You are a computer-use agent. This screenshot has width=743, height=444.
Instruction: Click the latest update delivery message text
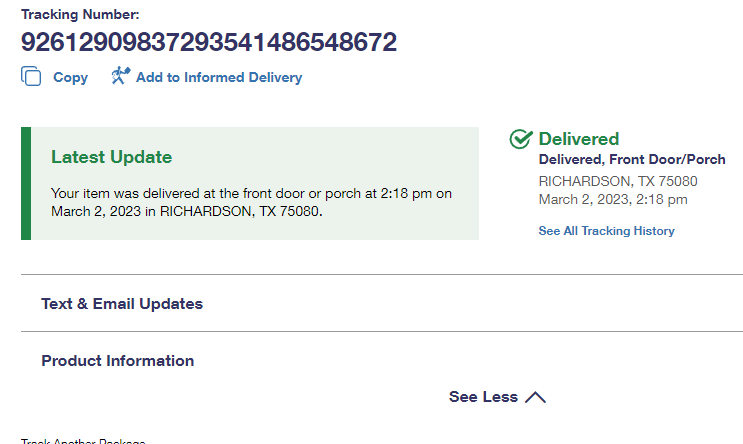[x=250, y=202]
